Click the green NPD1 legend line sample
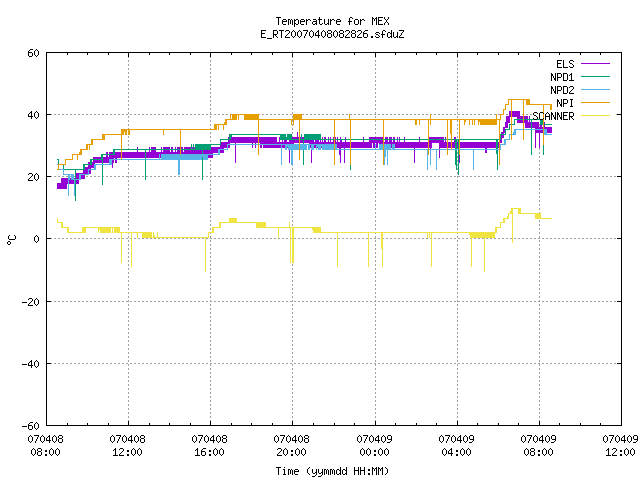The width and height of the screenshot is (640, 480). 596,77
